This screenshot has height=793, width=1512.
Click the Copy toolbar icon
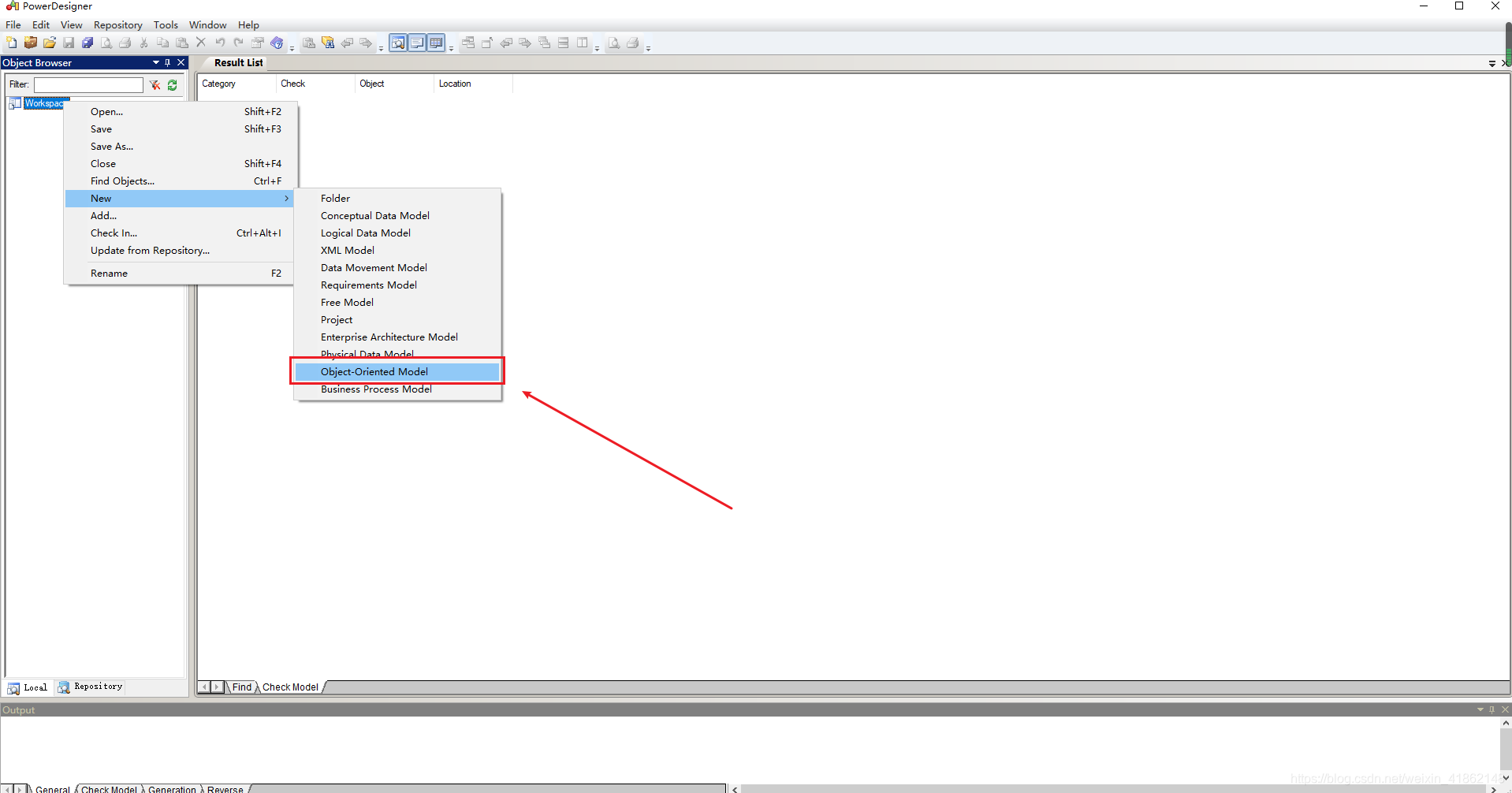click(163, 43)
